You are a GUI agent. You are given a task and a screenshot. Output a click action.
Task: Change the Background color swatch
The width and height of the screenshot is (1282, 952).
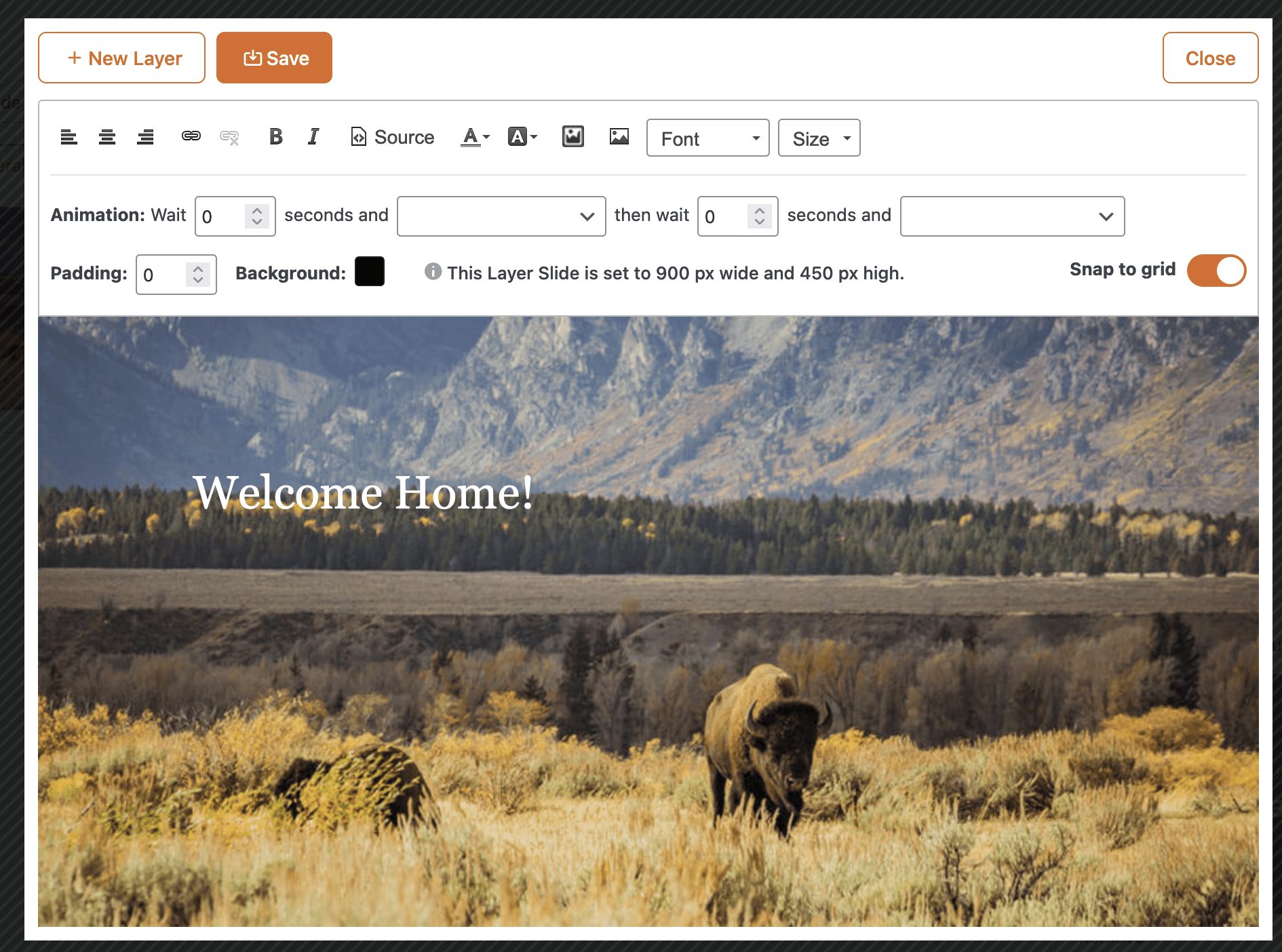[x=370, y=271]
